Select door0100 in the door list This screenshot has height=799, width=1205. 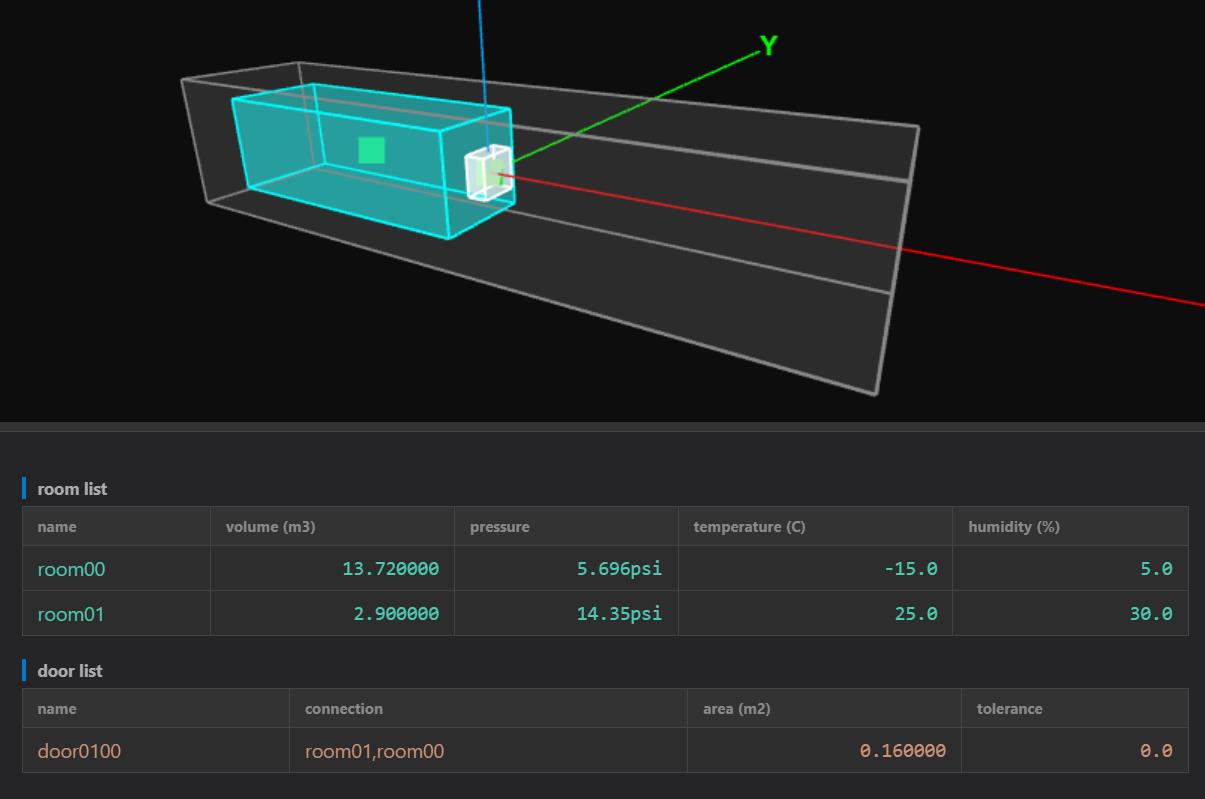(x=79, y=751)
